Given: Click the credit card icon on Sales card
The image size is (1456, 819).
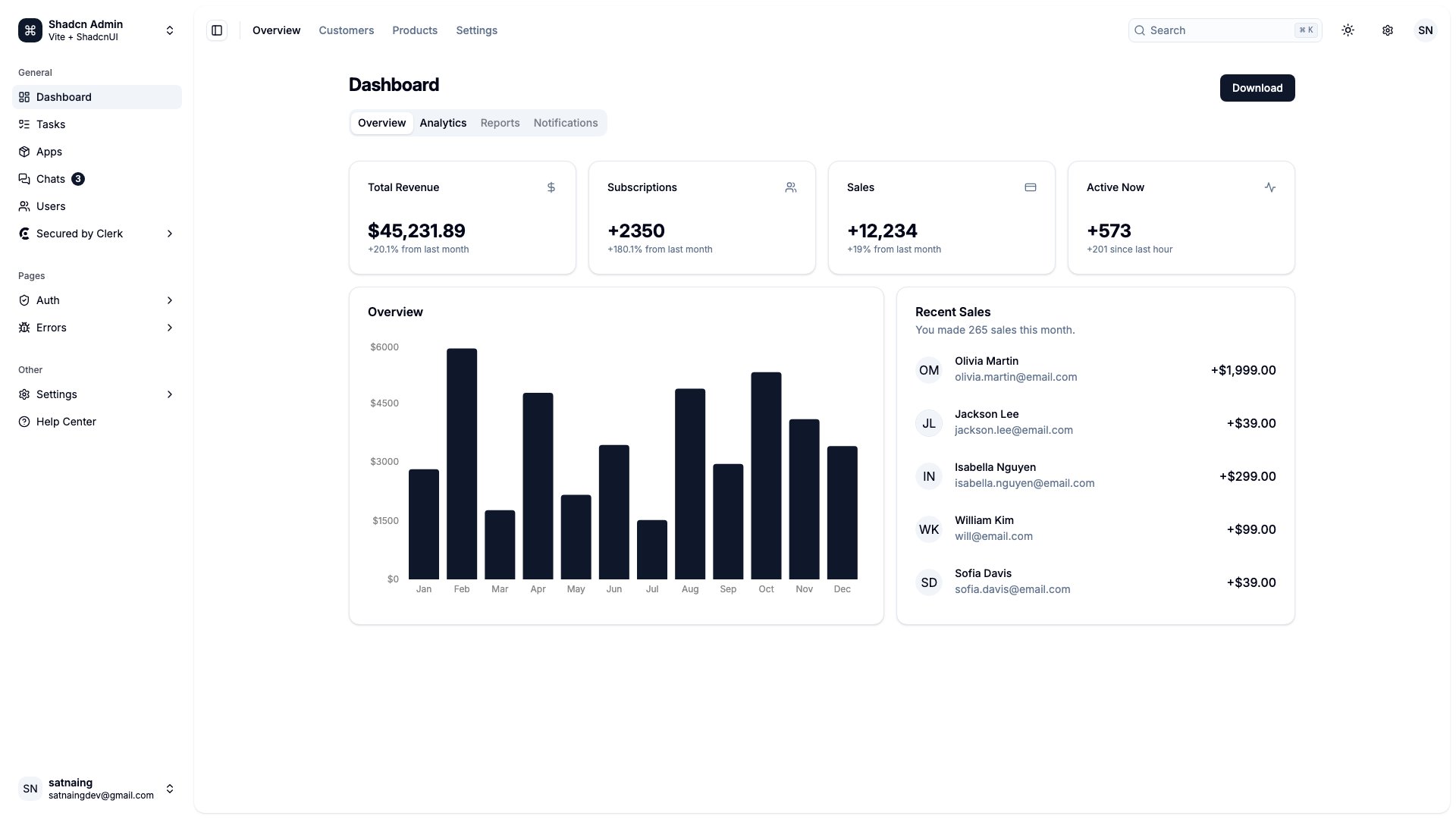Looking at the screenshot, I should [x=1031, y=187].
